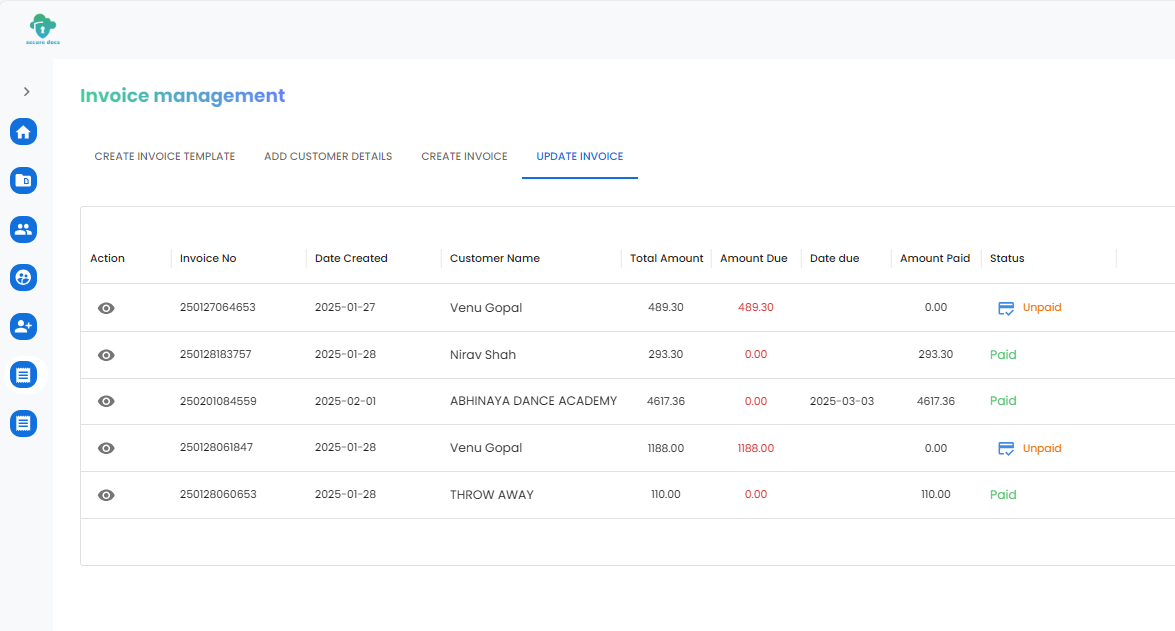Click Paid status of THROW AWAY invoice
The image size is (1175, 631).
click(x=1003, y=495)
